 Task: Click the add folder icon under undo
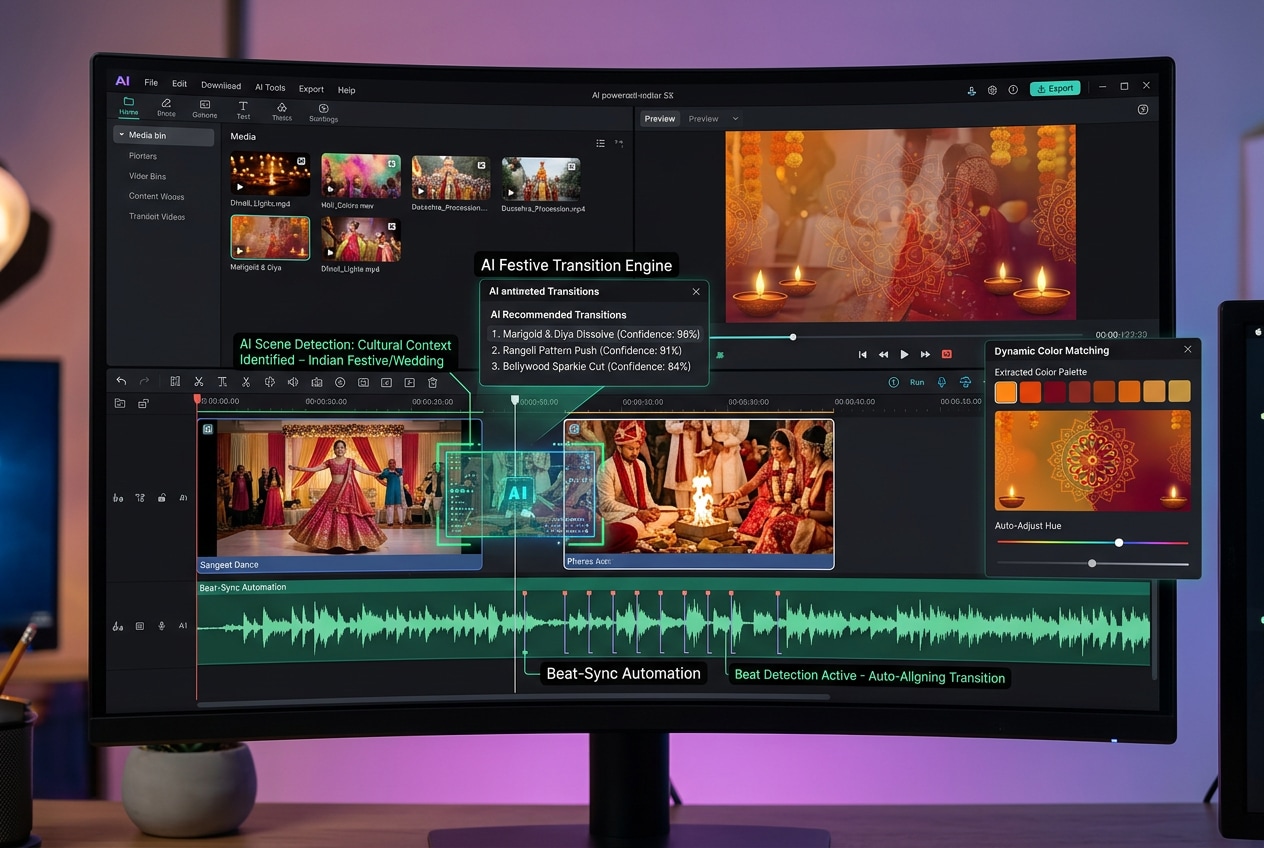pyautogui.click(x=120, y=403)
